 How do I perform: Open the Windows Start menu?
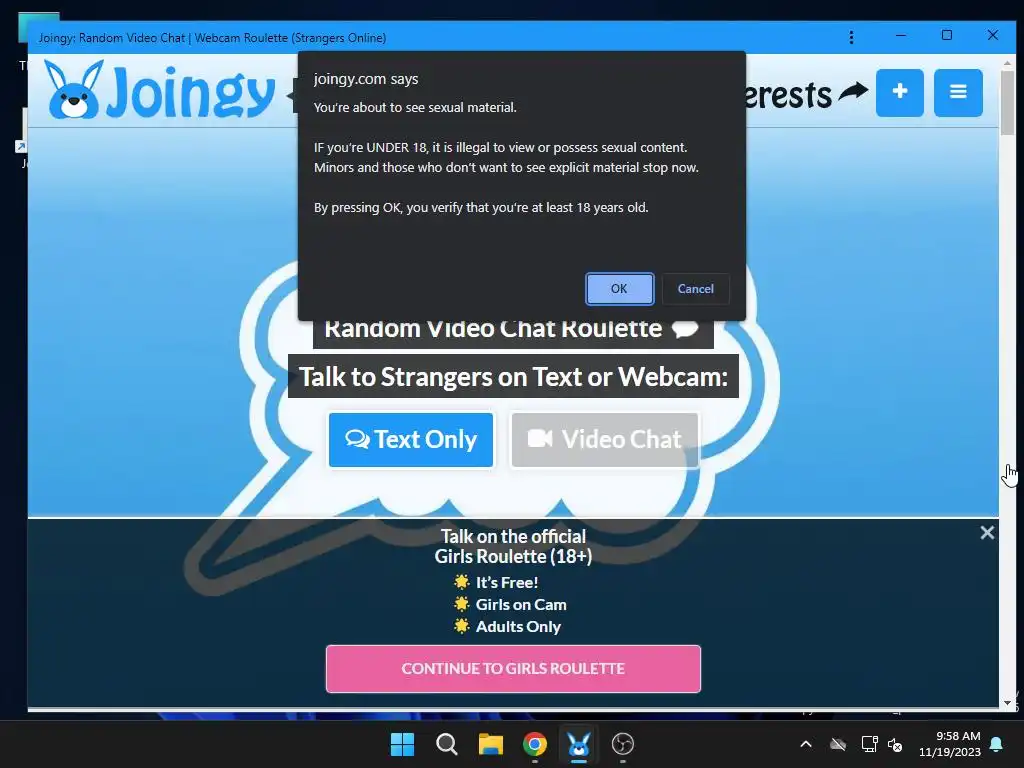coord(402,744)
